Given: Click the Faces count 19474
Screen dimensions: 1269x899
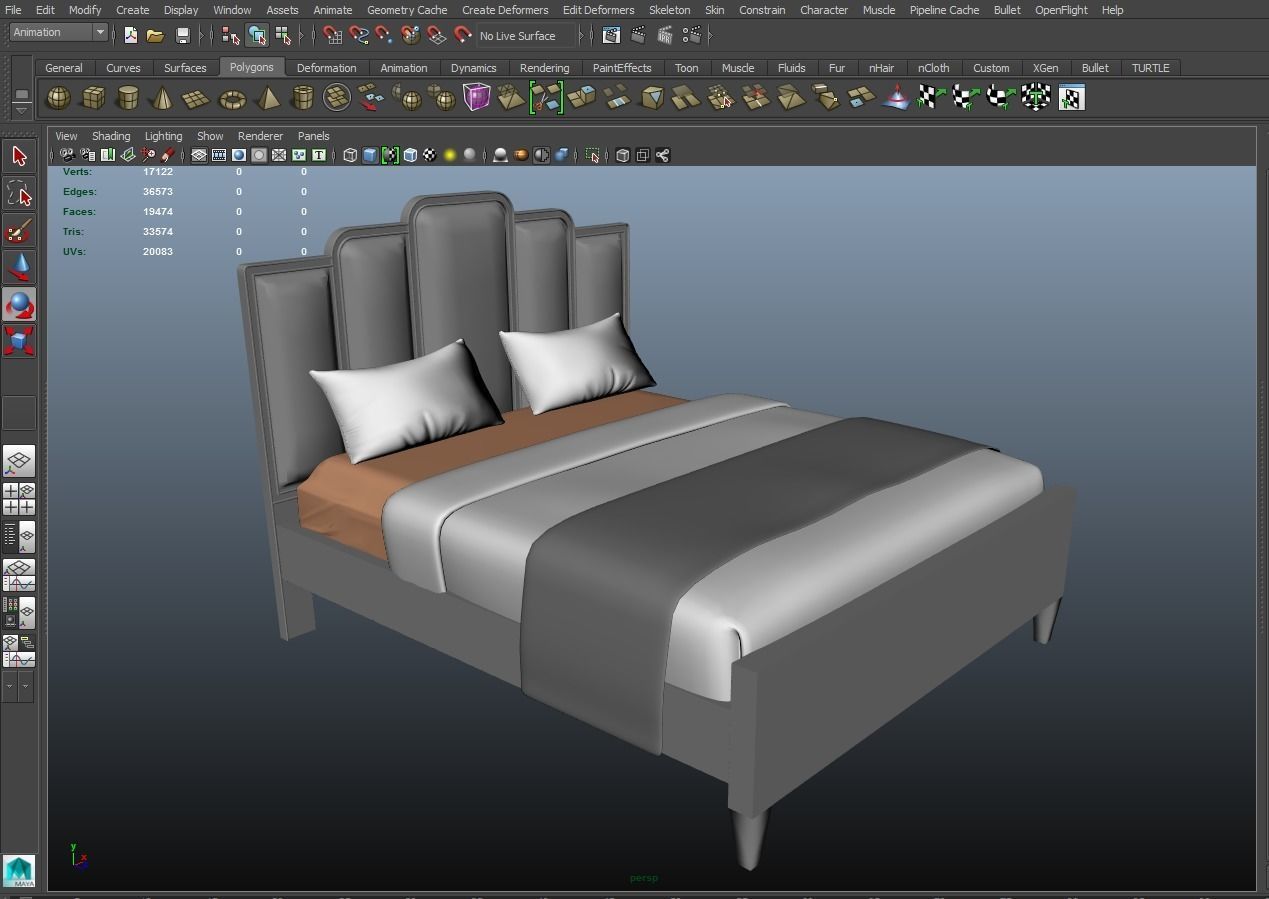Looking at the screenshot, I should [x=158, y=212].
